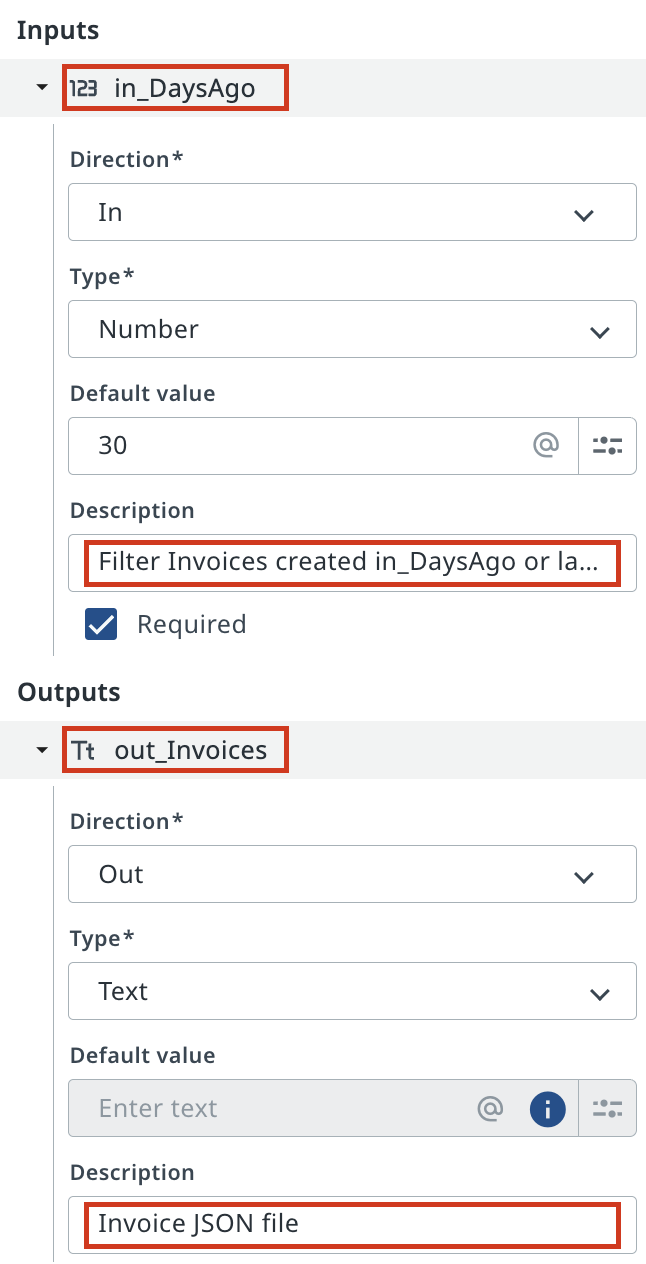Click the number type icon beside in_DaysAgo
646x1264 pixels.
[83, 88]
